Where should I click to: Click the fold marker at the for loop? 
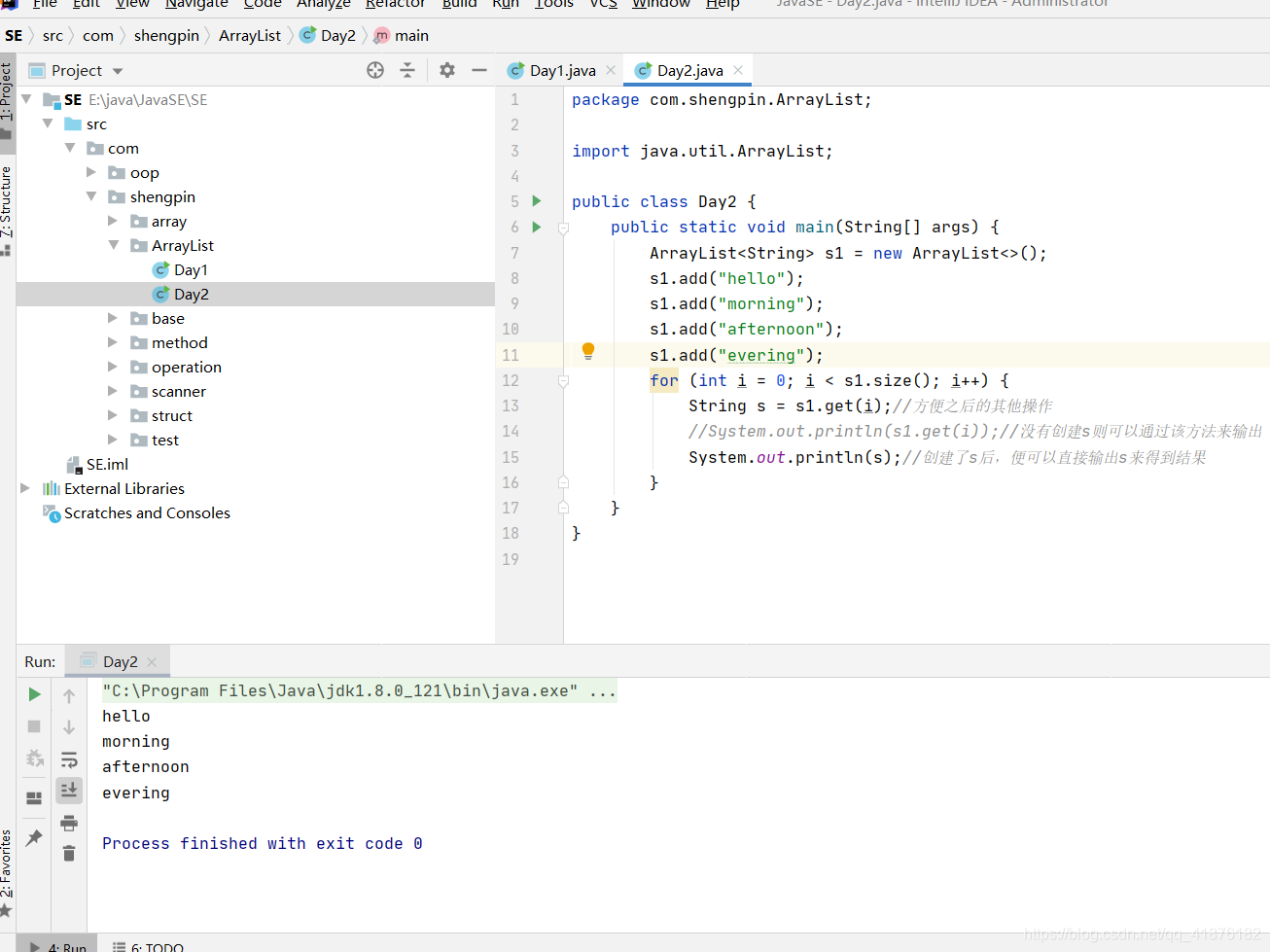tap(563, 381)
